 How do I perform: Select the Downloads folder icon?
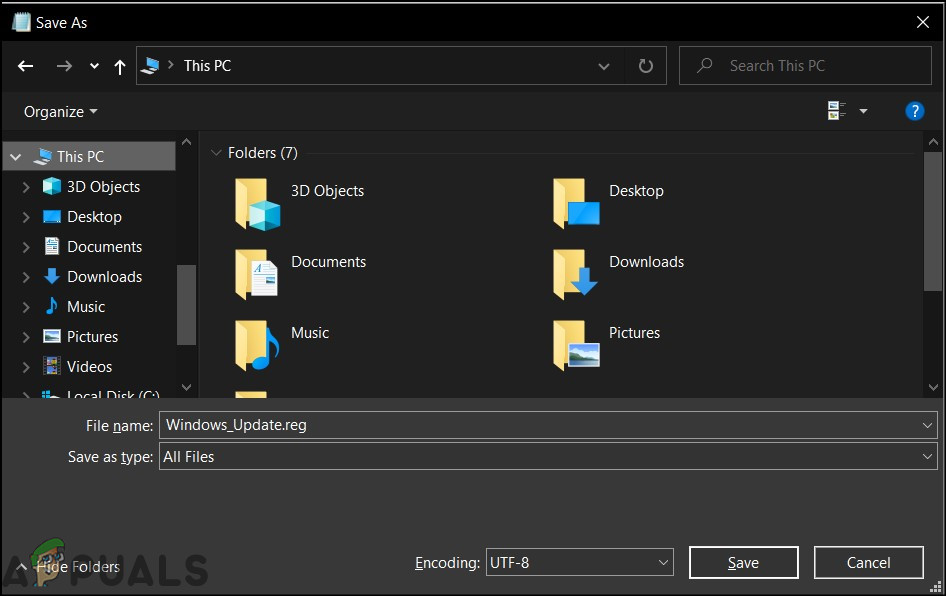point(575,275)
